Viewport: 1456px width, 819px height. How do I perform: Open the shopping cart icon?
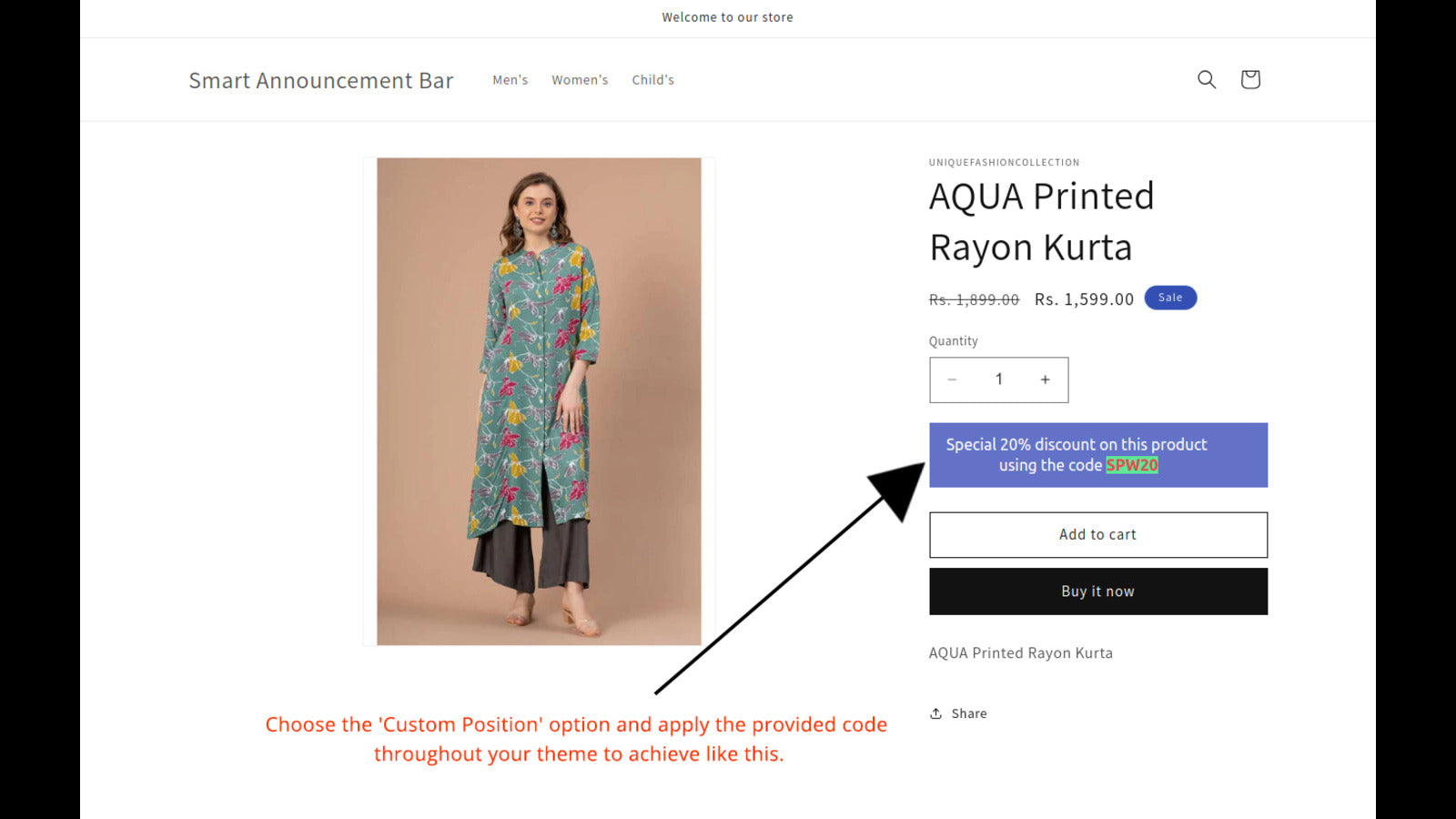(1250, 79)
